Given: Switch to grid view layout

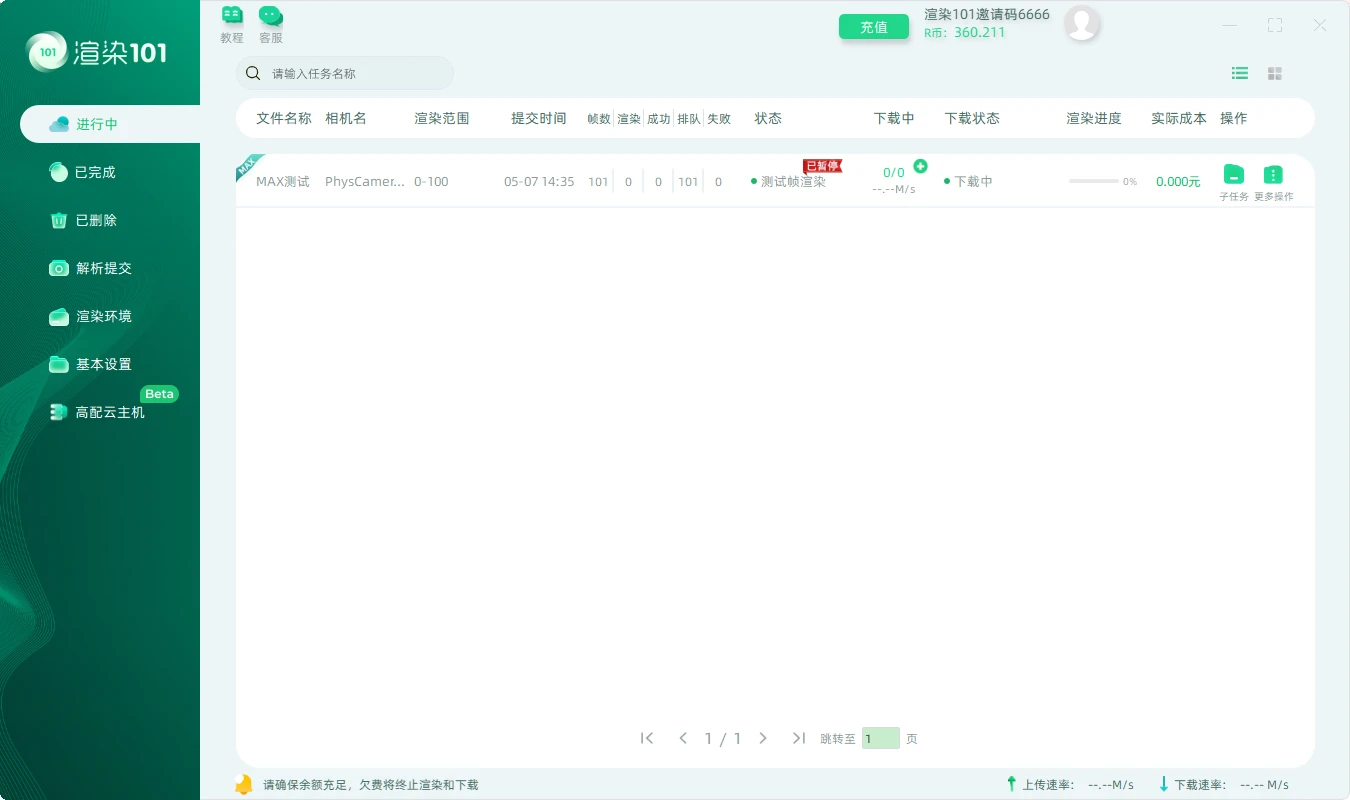Looking at the screenshot, I should coord(1275,73).
